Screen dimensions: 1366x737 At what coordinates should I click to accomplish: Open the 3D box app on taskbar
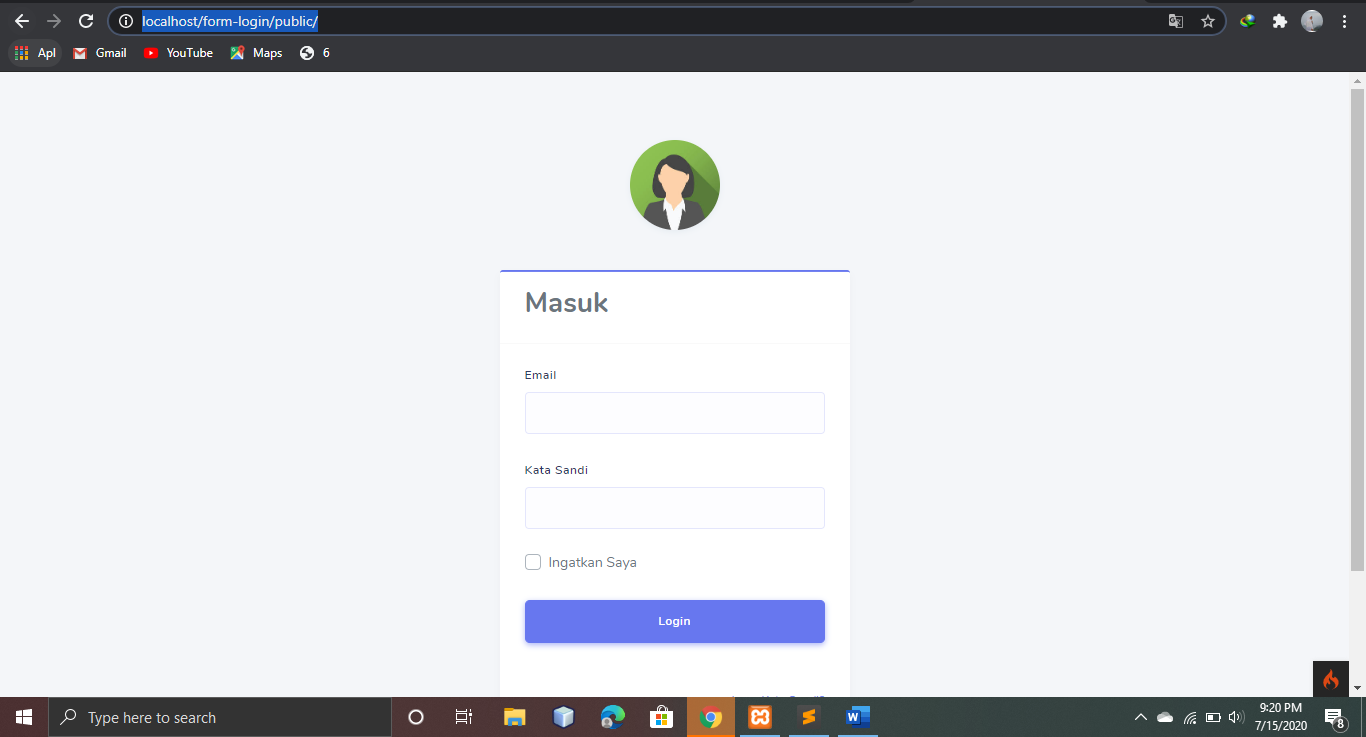point(564,717)
